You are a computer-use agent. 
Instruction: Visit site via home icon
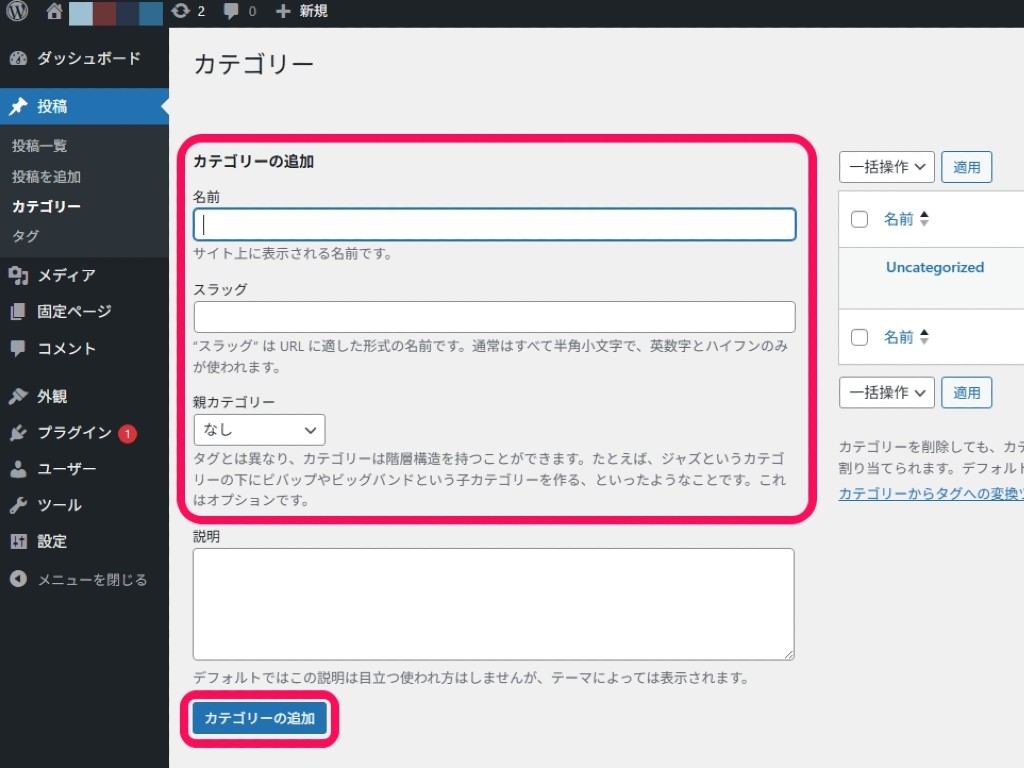point(54,11)
